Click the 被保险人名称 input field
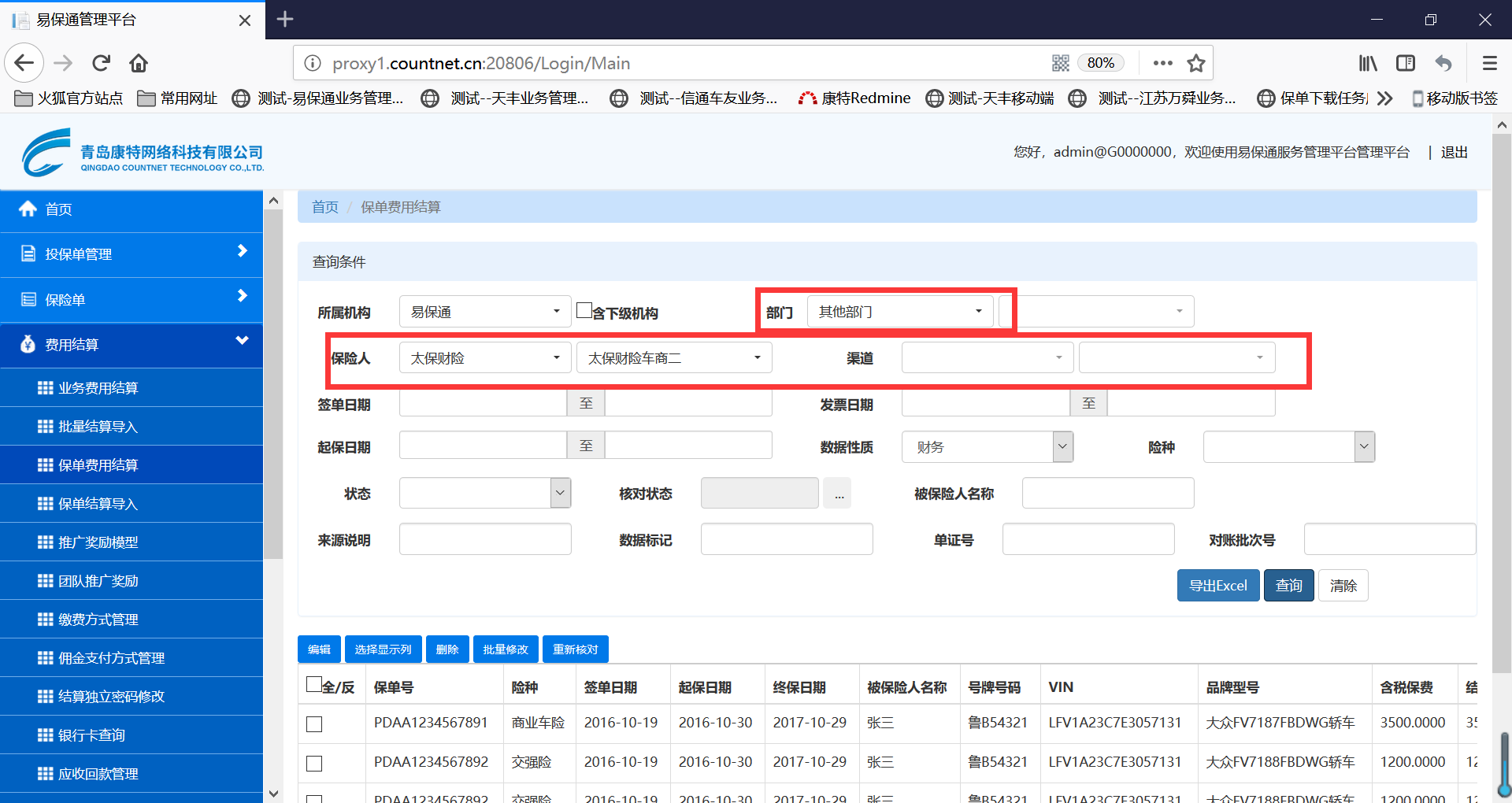 [1107, 494]
